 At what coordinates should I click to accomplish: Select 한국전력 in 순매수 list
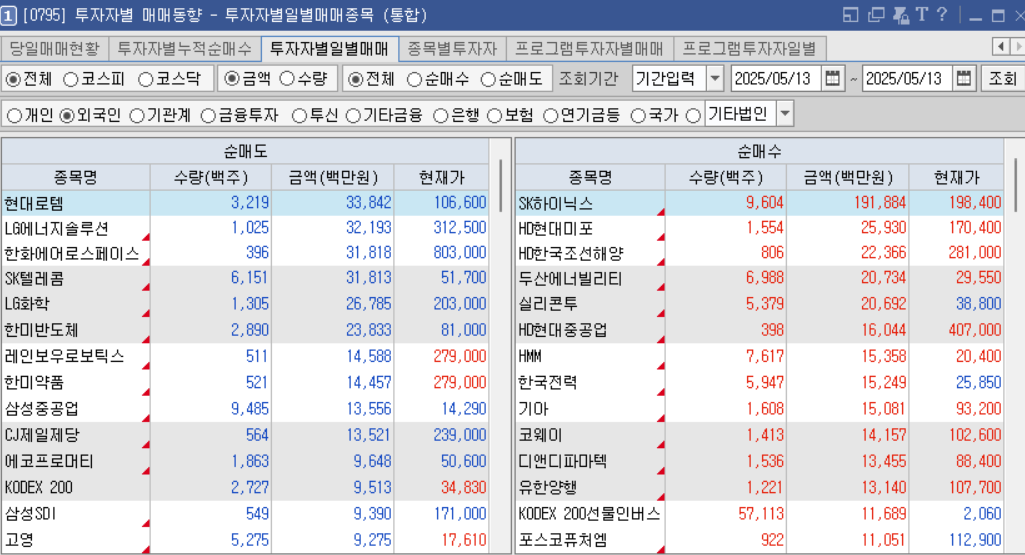pos(548,383)
